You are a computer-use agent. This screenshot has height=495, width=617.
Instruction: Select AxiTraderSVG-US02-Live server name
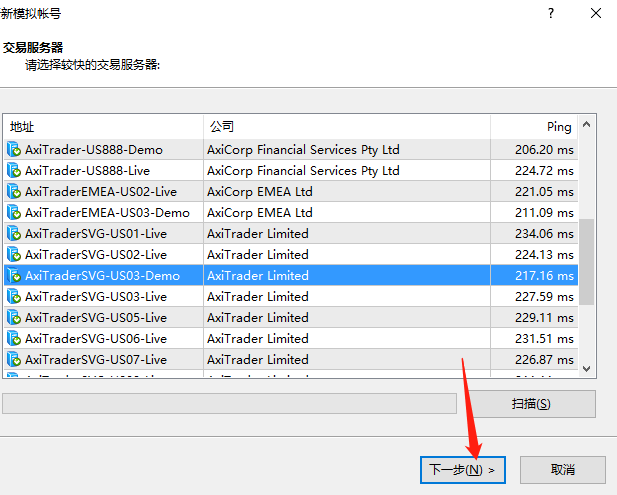pyautogui.click(x=96, y=255)
